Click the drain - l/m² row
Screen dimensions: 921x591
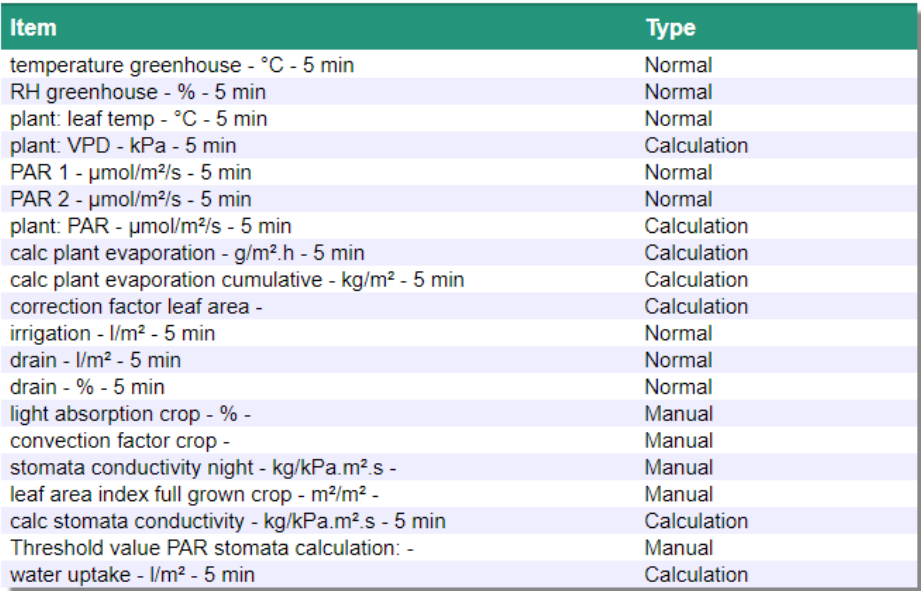[96, 360]
